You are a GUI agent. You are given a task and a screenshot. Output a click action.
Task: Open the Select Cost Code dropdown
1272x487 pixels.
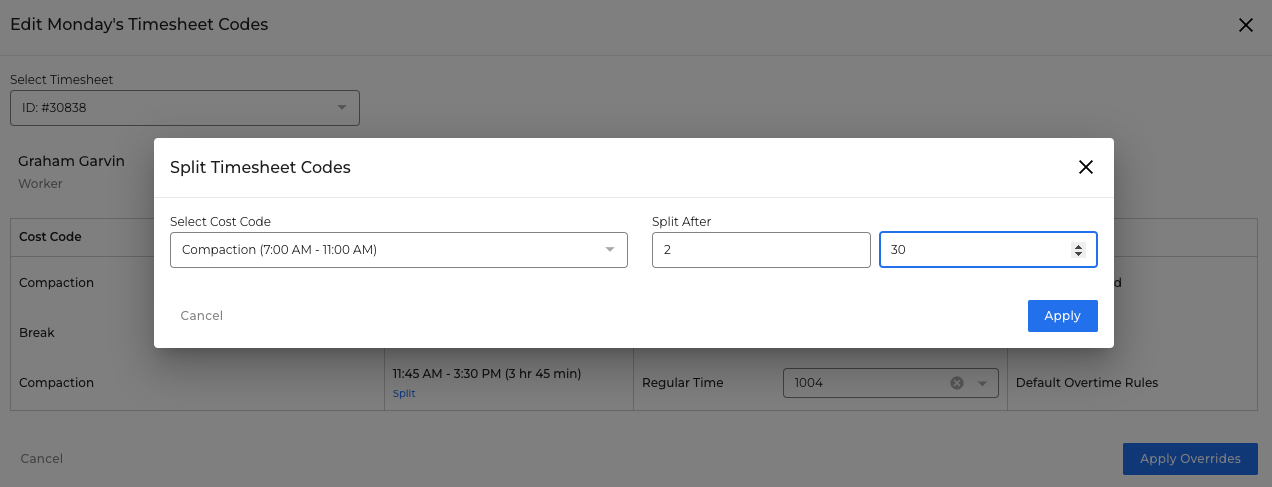399,250
